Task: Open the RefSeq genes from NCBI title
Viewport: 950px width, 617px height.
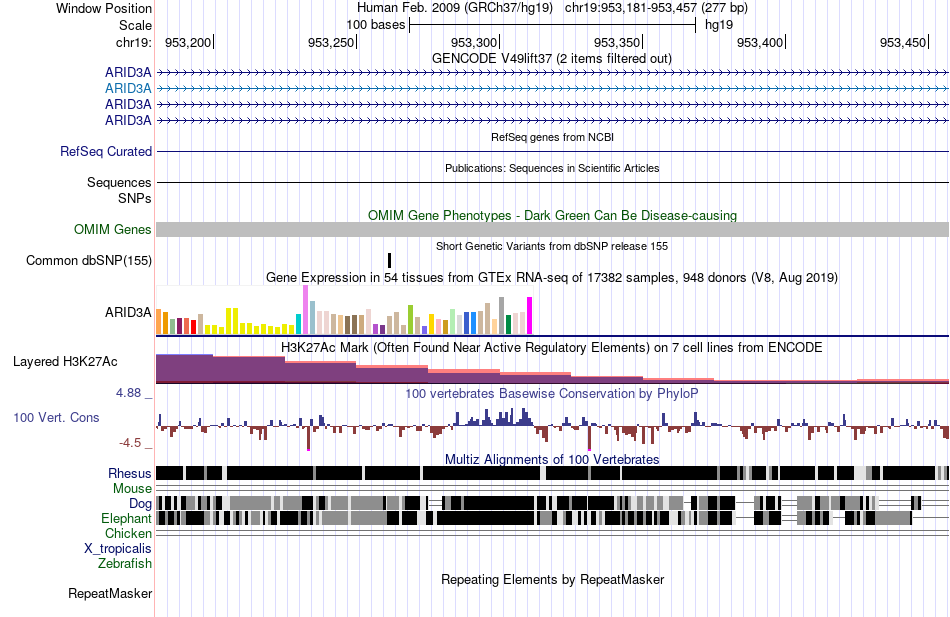Action: 552,138
